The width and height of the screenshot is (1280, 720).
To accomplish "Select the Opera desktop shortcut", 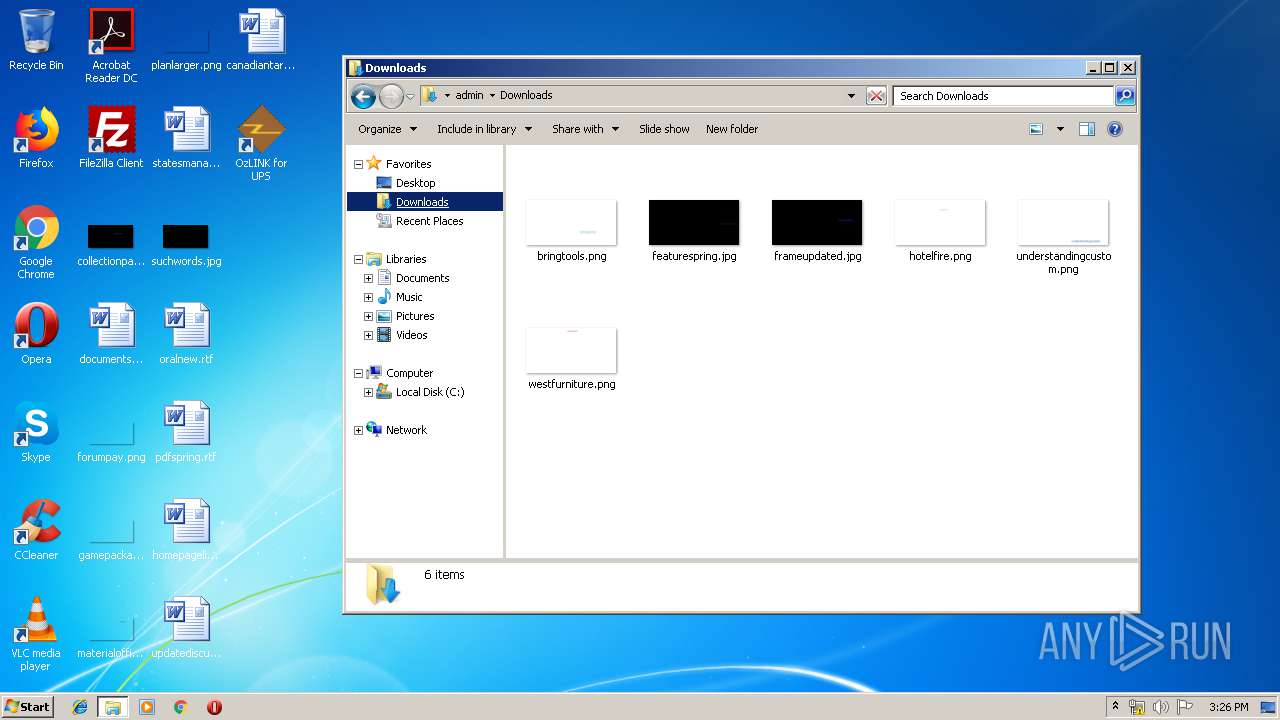I will 36,334.
